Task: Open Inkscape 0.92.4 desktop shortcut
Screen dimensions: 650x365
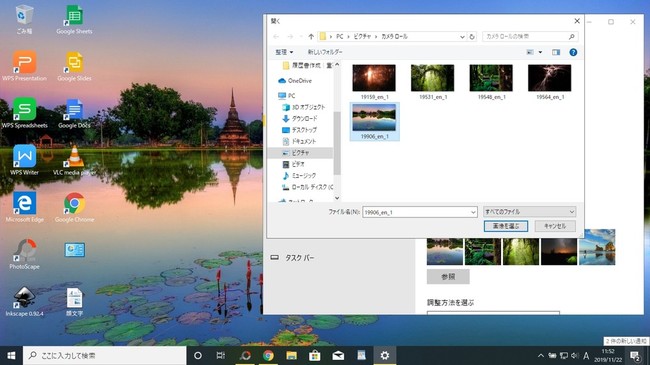Action: pos(24,301)
